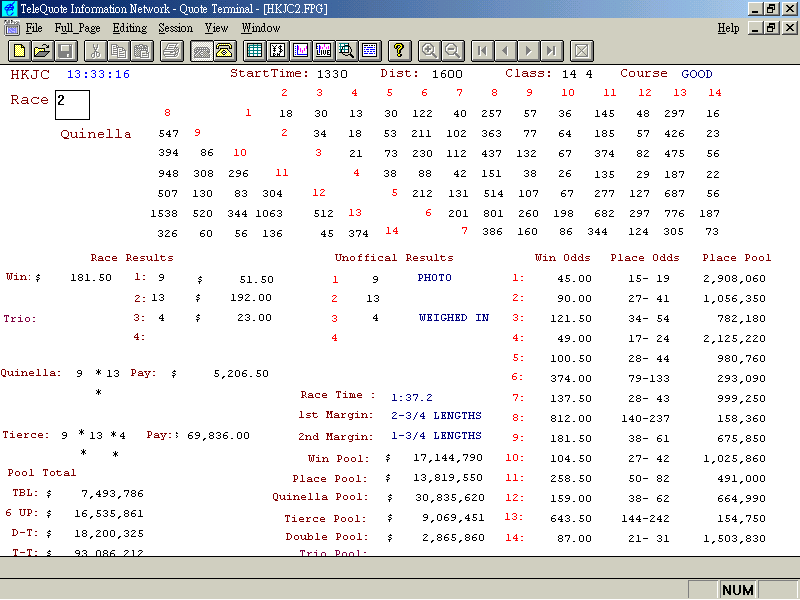This screenshot has width=800, height=600.
Task: Click the document icon beside File menu
Action: click(x=11, y=28)
